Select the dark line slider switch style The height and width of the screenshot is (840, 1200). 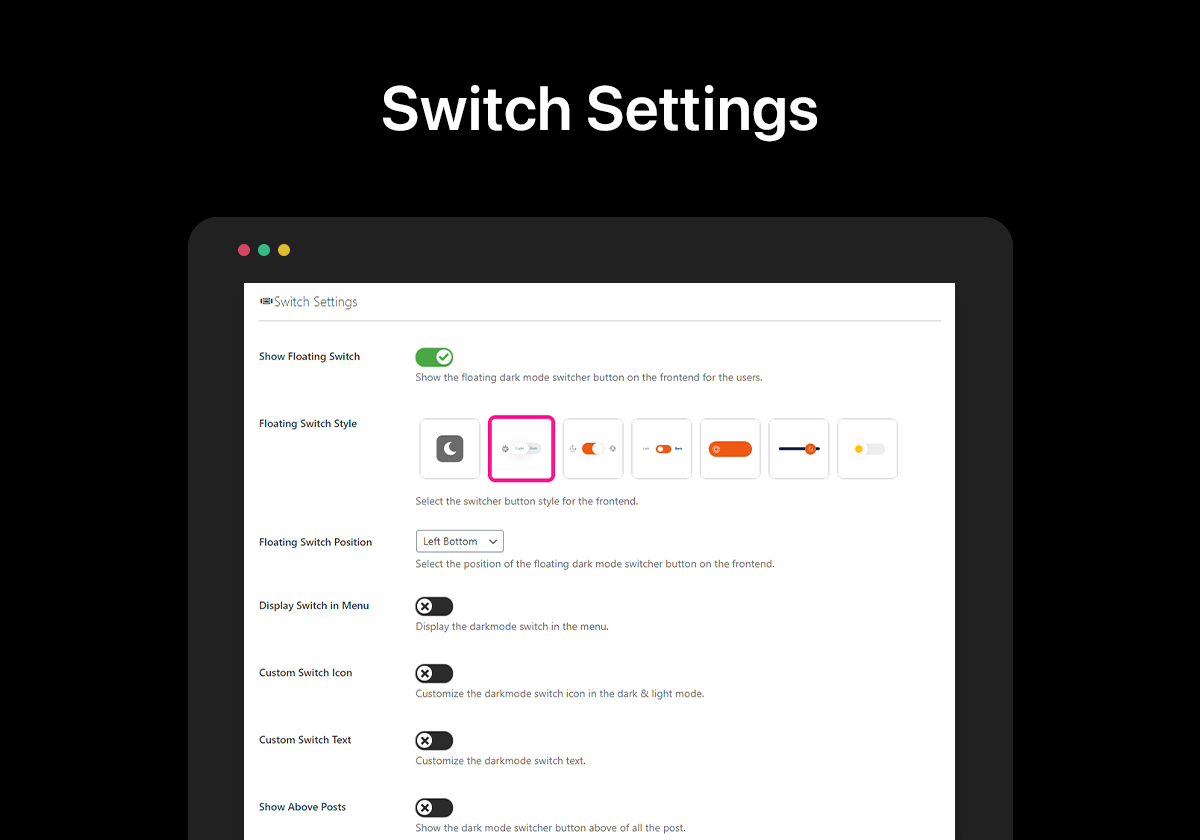tap(799, 449)
